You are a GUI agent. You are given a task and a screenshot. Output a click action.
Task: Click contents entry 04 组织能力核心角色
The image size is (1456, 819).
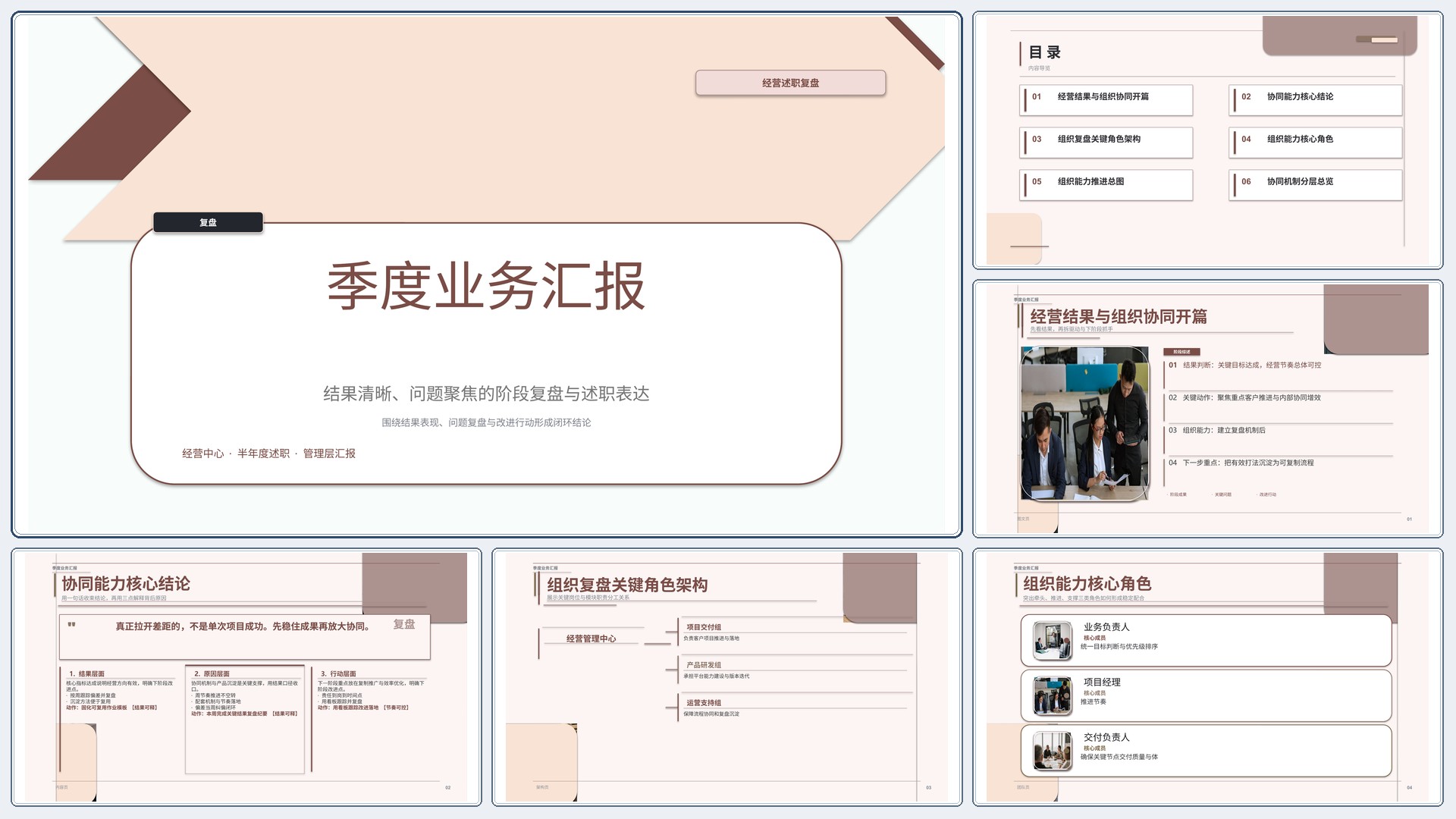click(x=1316, y=142)
